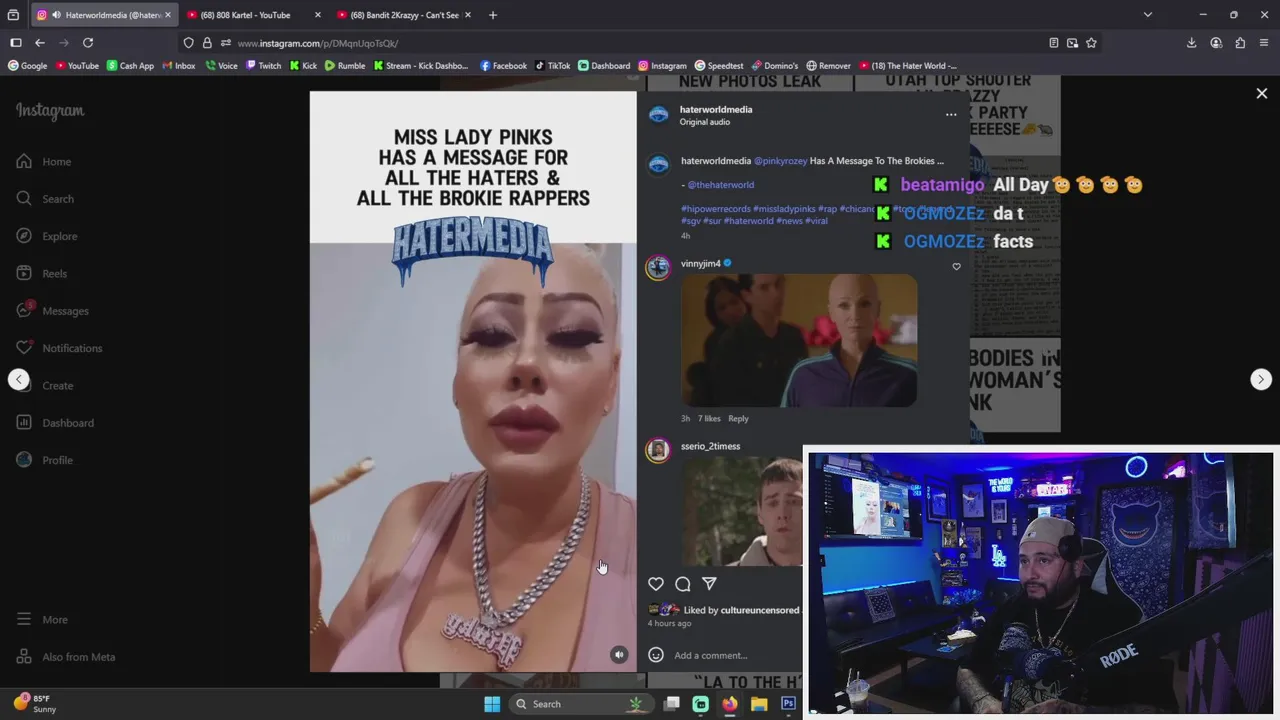
Task: Open Firefox from taskbar
Action: click(730, 704)
